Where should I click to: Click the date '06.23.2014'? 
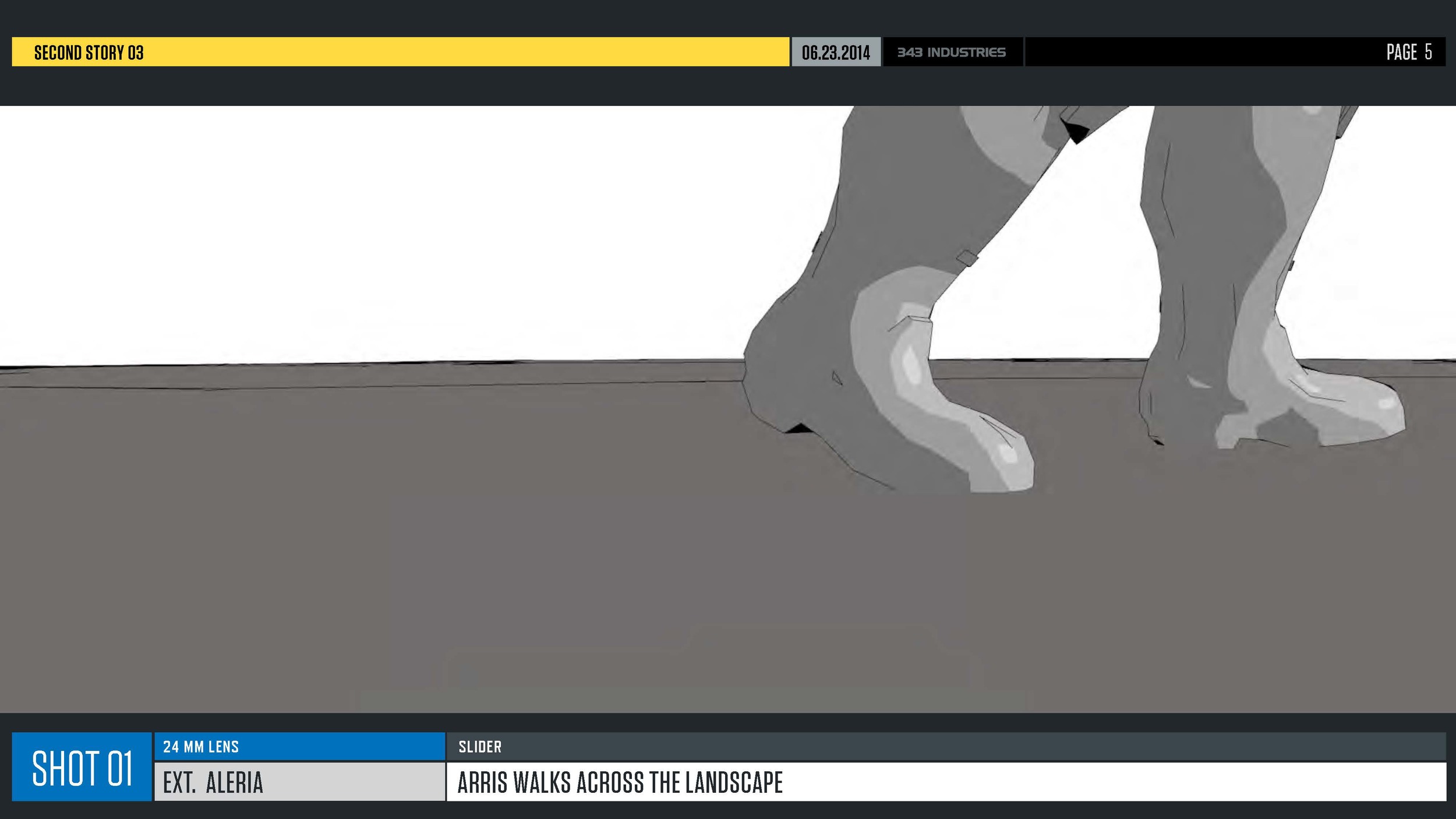coord(836,52)
